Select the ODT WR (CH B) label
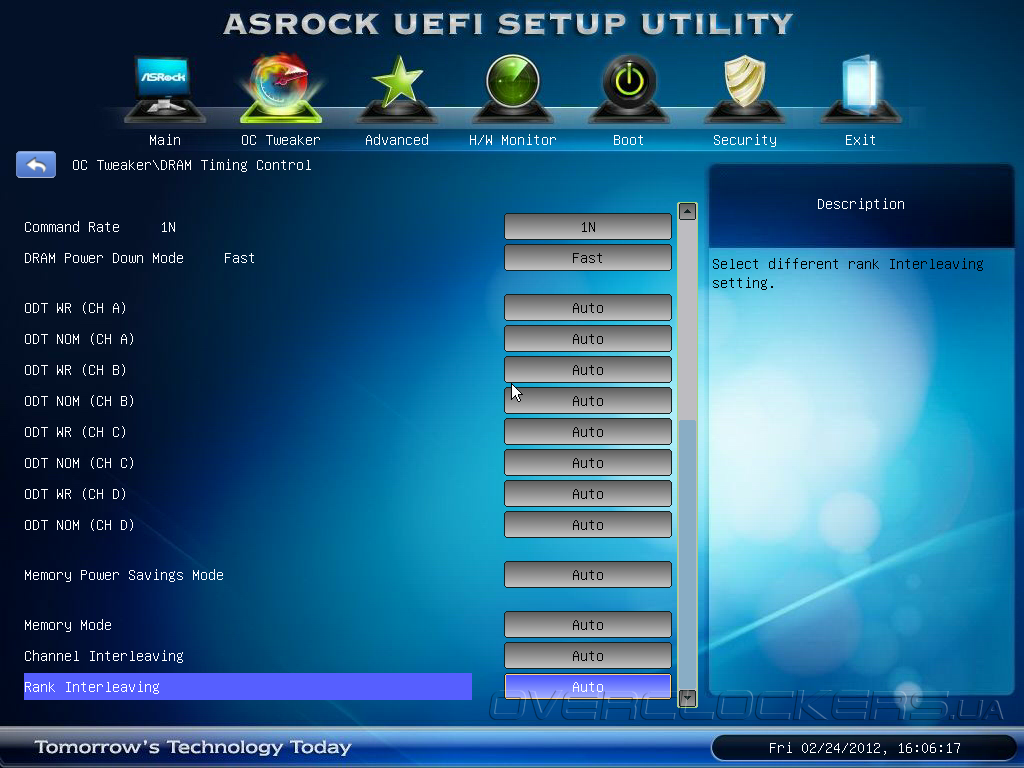This screenshot has width=1024, height=768. (x=75, y=370)
